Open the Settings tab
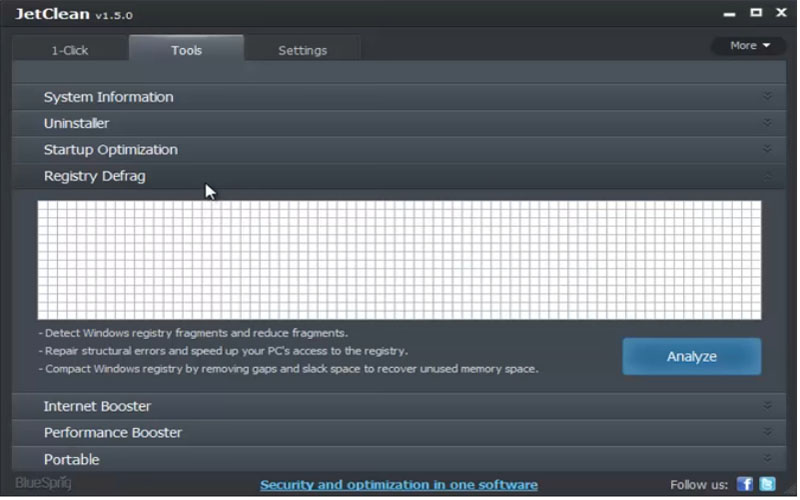The image size is (800, 500). click(303, 50)
